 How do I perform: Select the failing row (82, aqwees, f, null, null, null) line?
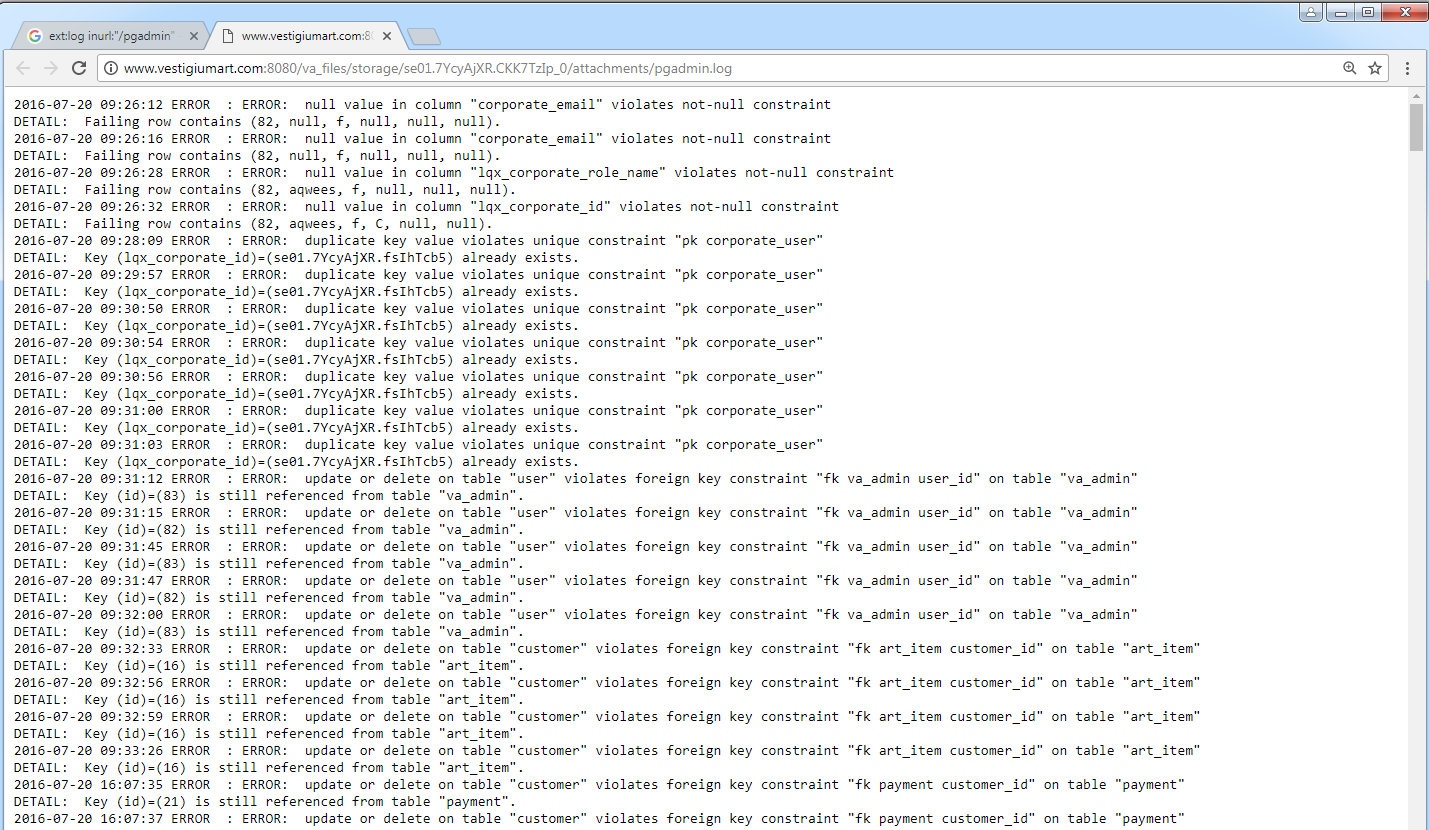point(265,189)
